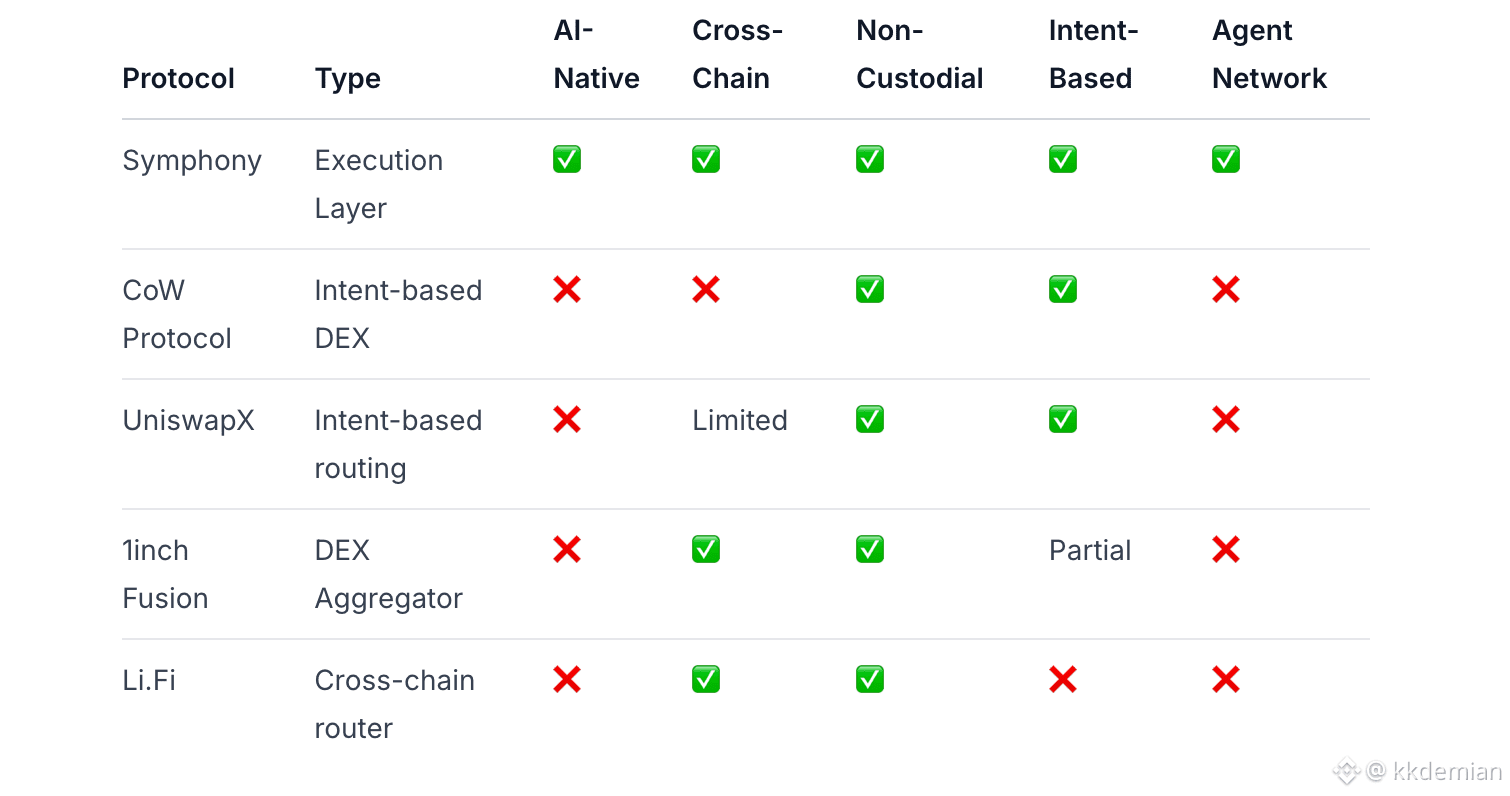Click the Binance logo watermark icon
Screen dimensions: 1510x796
click(x=1346, y=772)
